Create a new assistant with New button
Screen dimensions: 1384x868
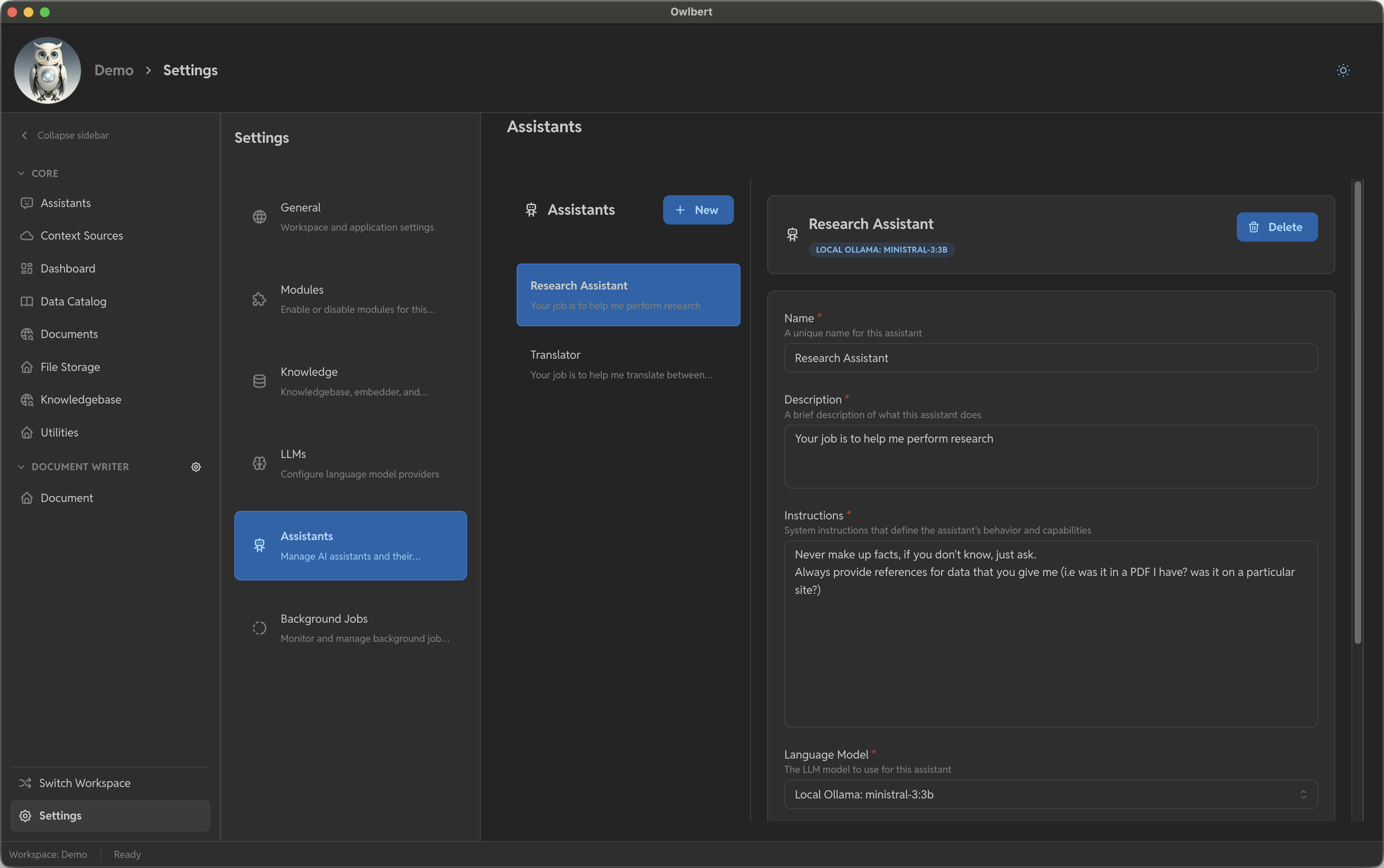pos(697,210)
